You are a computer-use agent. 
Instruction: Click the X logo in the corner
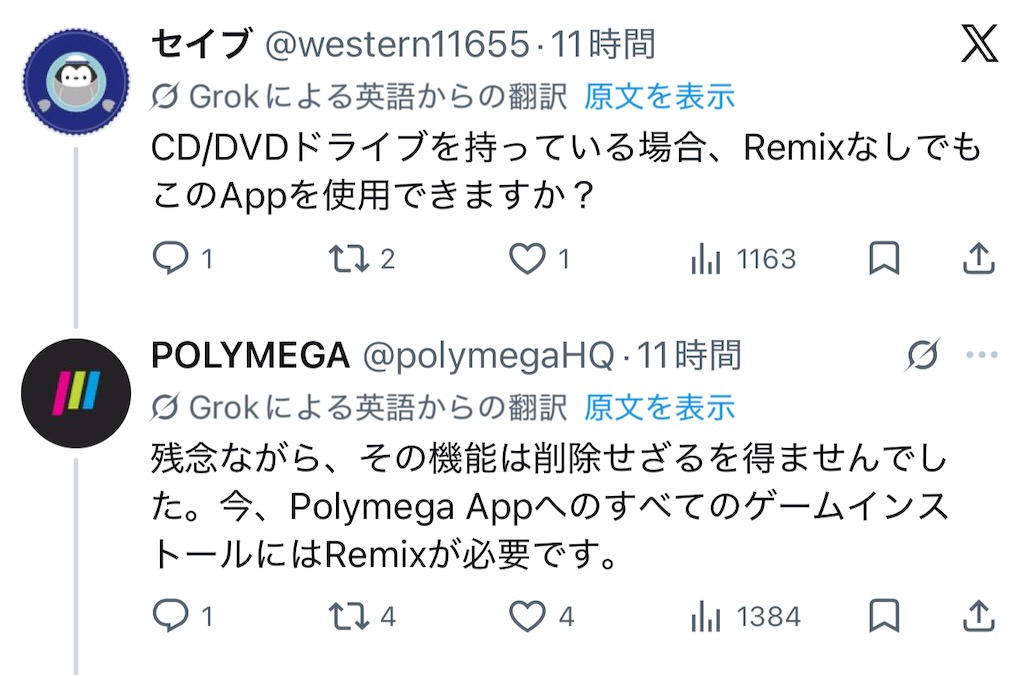[x=979, y=44]
